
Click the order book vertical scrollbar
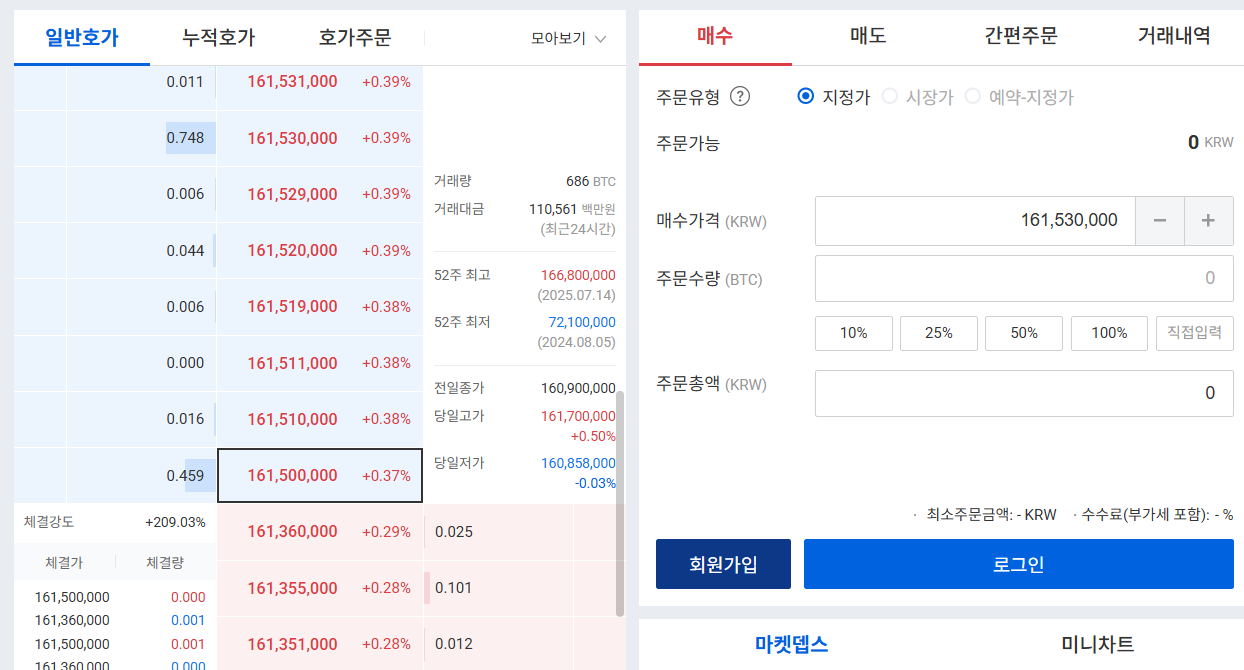620,503
